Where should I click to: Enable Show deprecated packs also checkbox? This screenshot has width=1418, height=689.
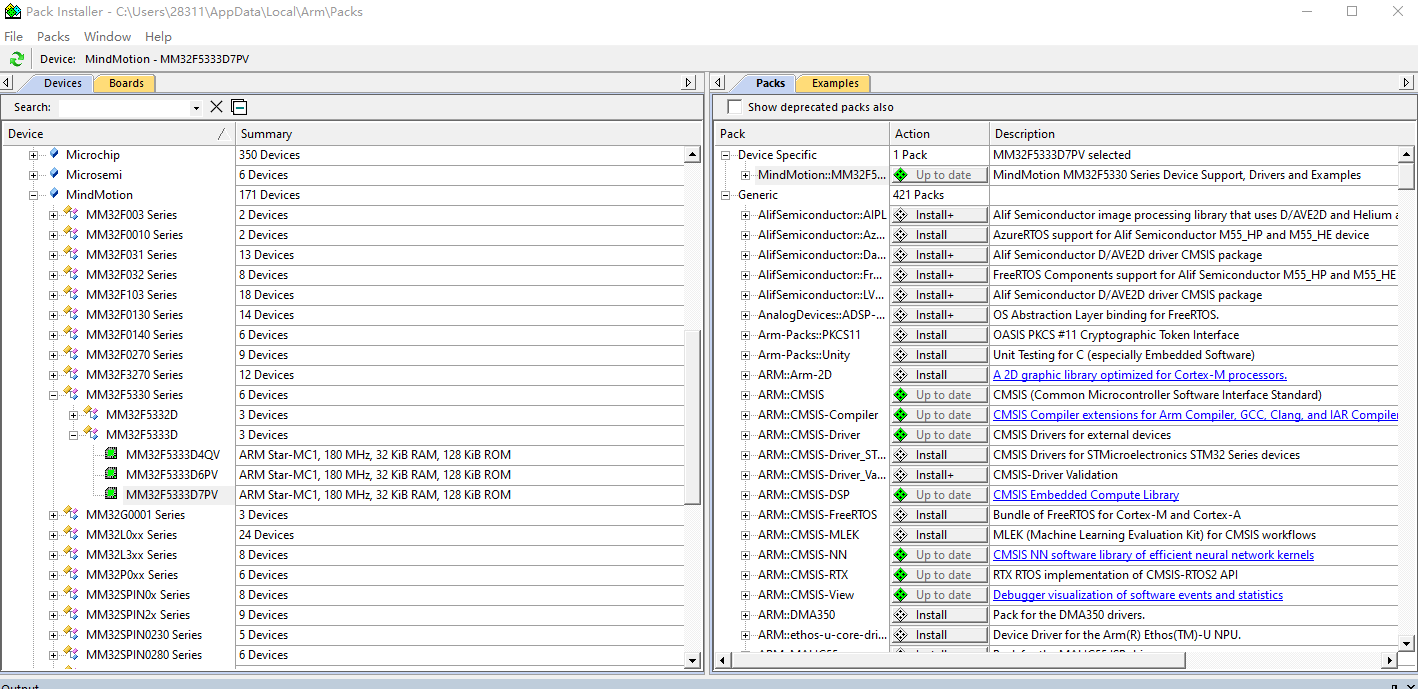click(x=735, y=107)
